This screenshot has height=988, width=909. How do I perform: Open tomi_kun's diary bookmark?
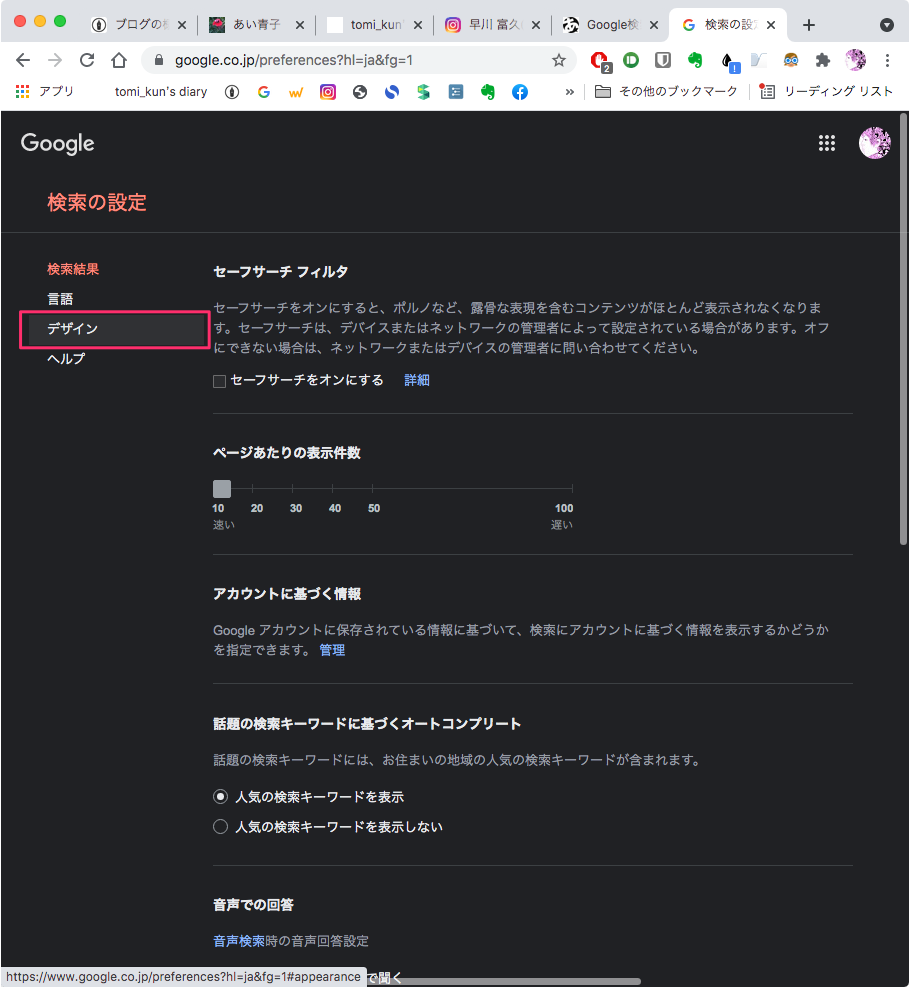(x=161, y=92)
